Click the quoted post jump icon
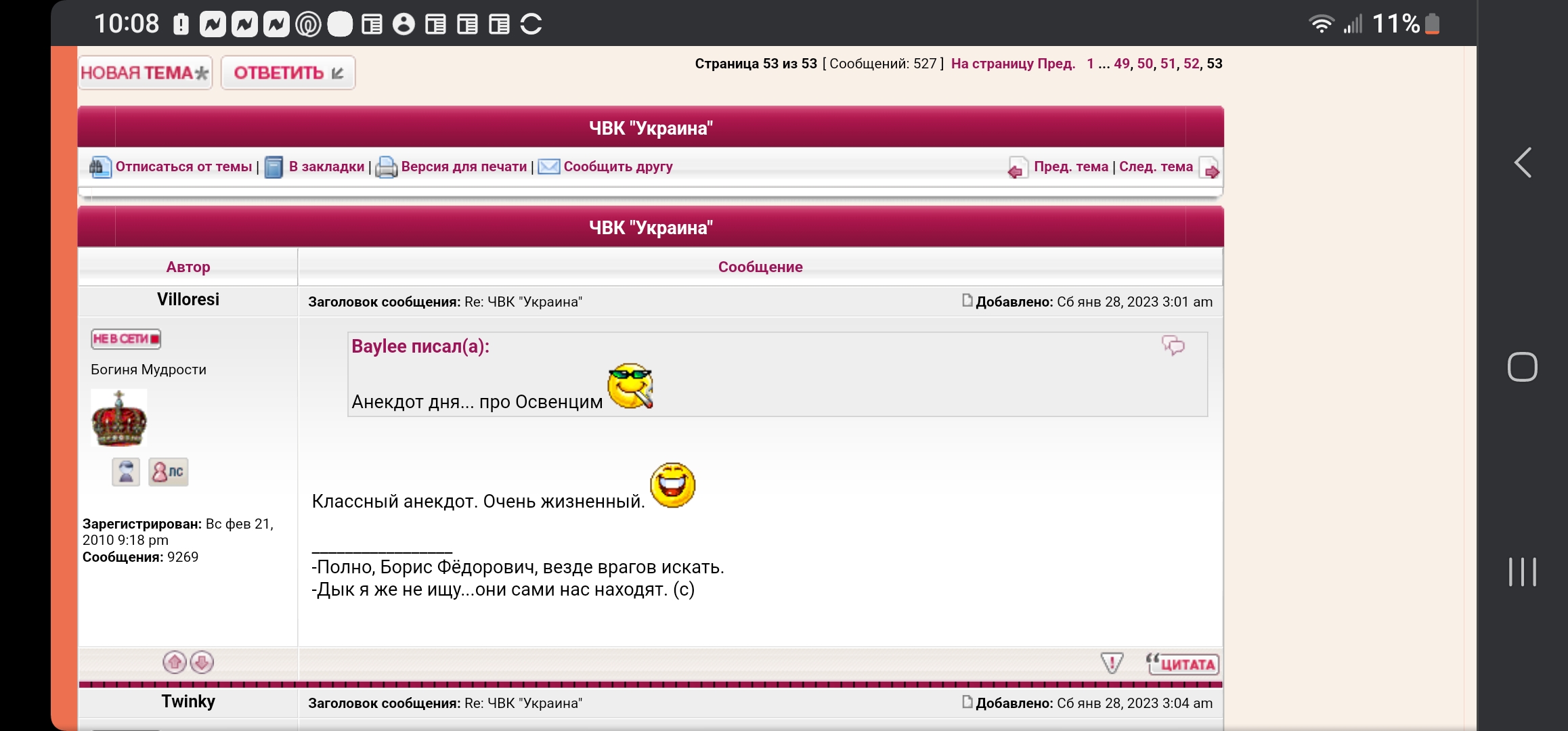Image resolution: width=1568 pixels, height=731 pixels. (1173, 345)
